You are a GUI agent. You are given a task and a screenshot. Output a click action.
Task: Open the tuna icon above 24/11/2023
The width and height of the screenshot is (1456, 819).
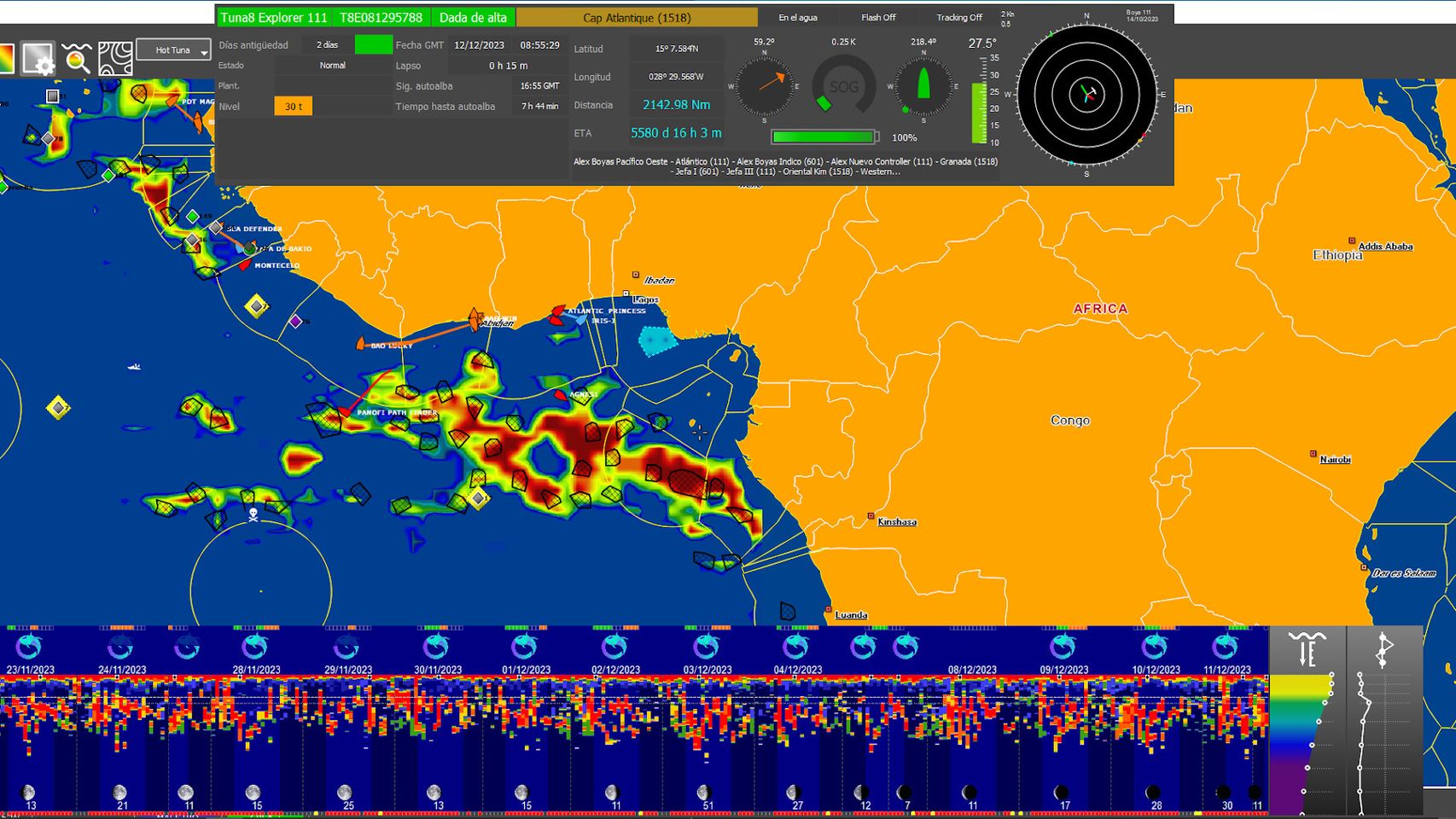click(x=120, y=647)
